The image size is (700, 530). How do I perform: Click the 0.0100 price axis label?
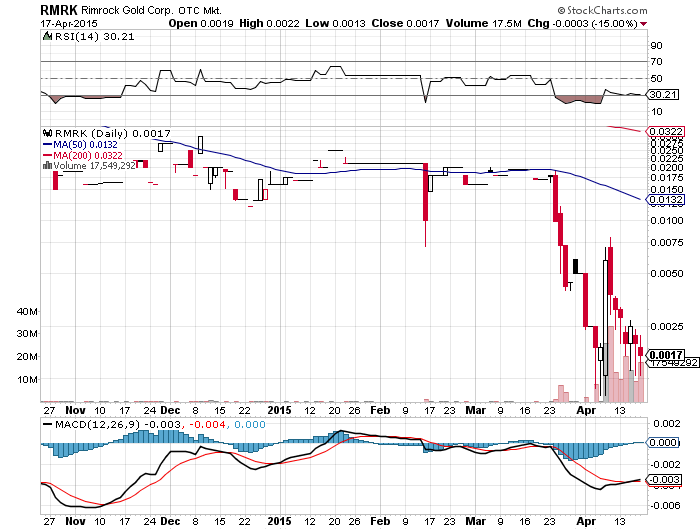coord(667,221)
